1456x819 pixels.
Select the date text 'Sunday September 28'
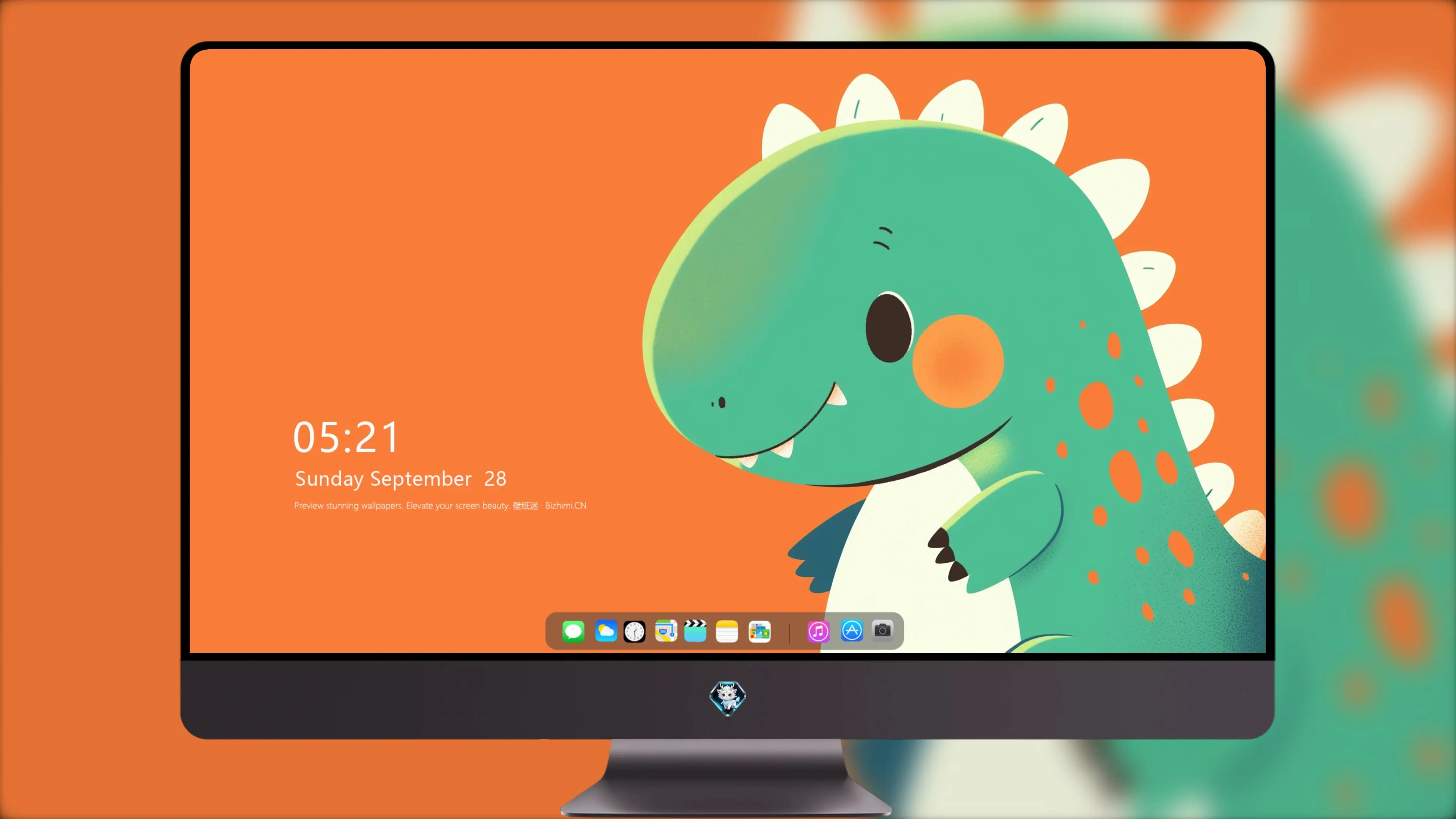click(401, 479)
